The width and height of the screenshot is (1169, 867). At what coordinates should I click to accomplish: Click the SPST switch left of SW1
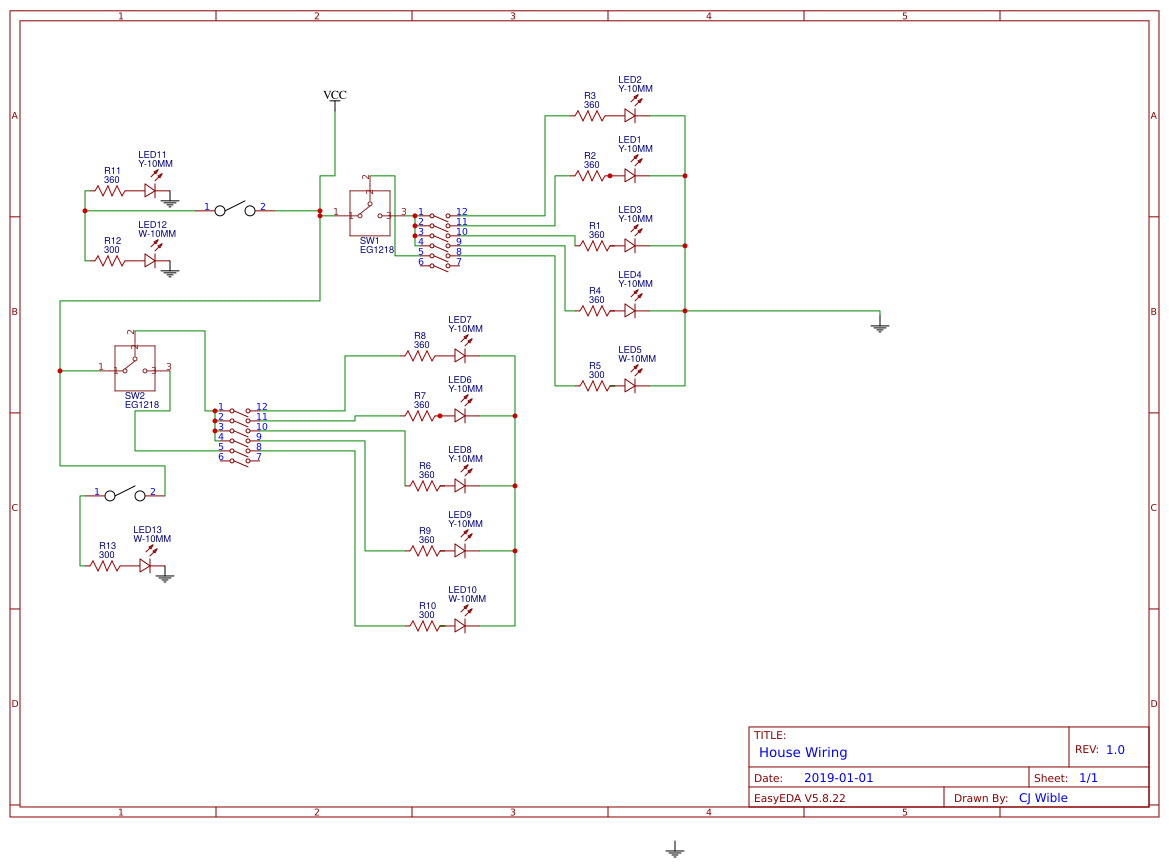pyautogui.click(x=233, y=210)
